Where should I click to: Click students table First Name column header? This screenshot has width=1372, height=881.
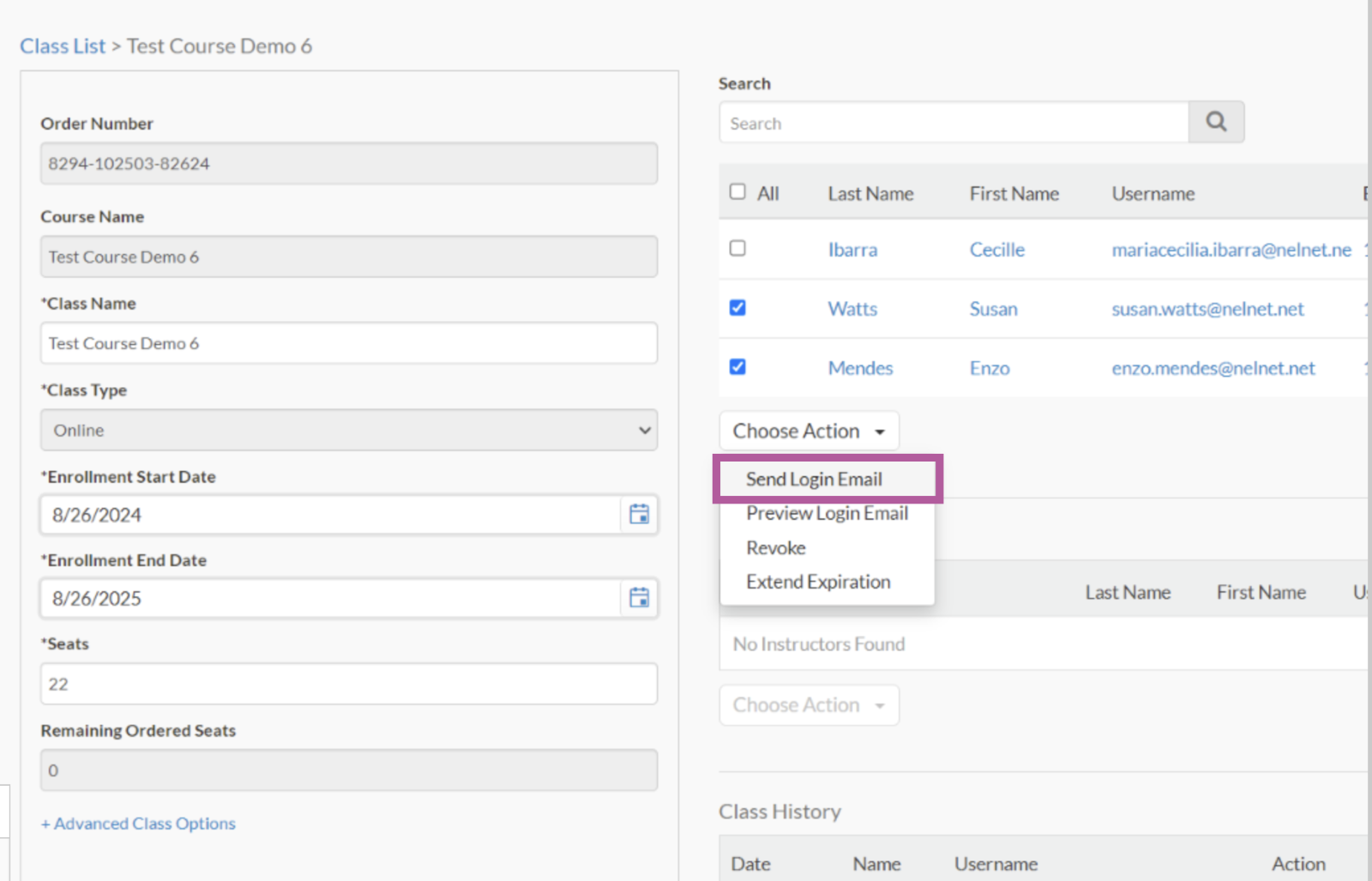point(1014,194)
